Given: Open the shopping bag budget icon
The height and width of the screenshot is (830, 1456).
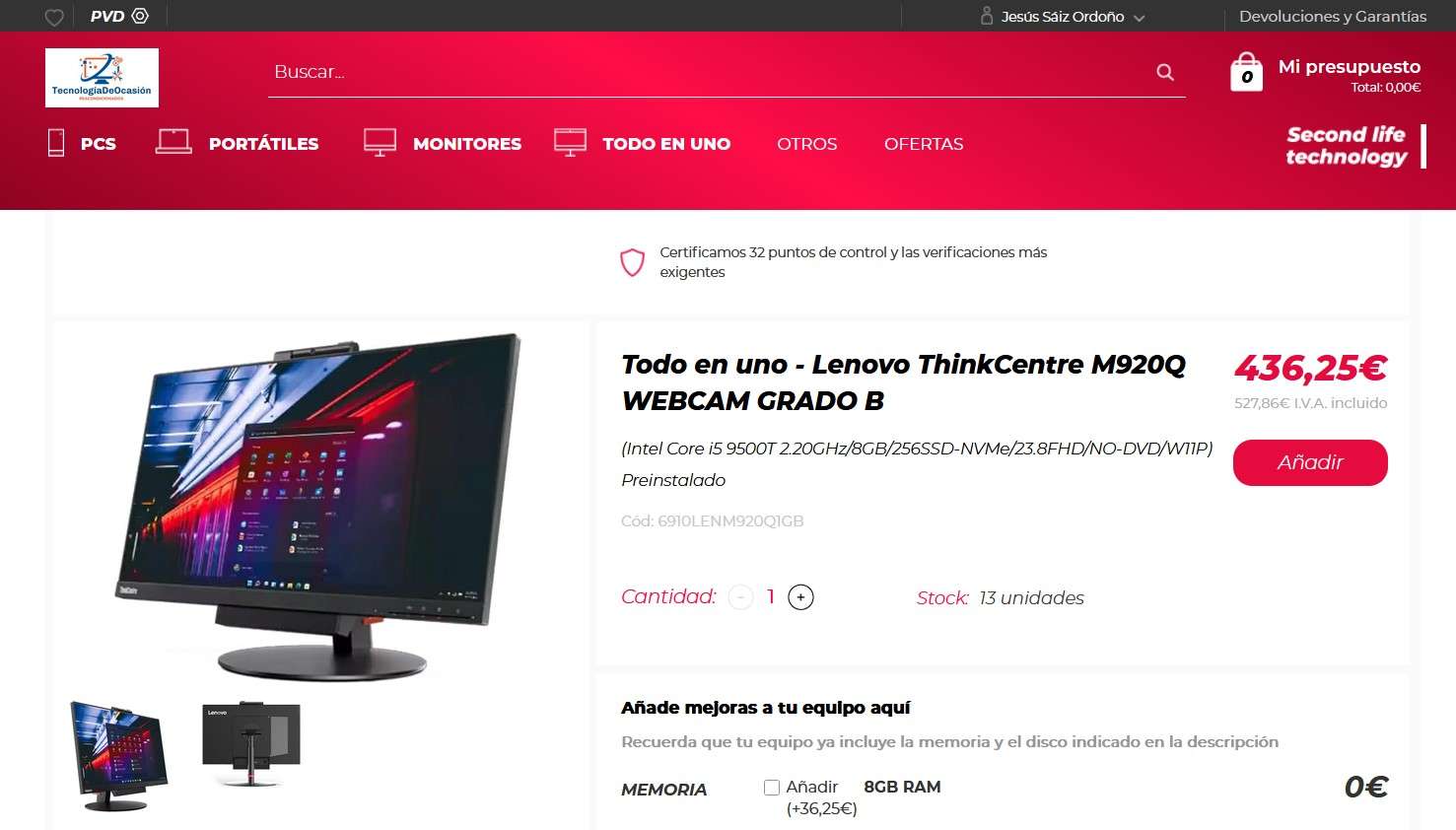Looking at the screenshot, I should [1246, 72].
